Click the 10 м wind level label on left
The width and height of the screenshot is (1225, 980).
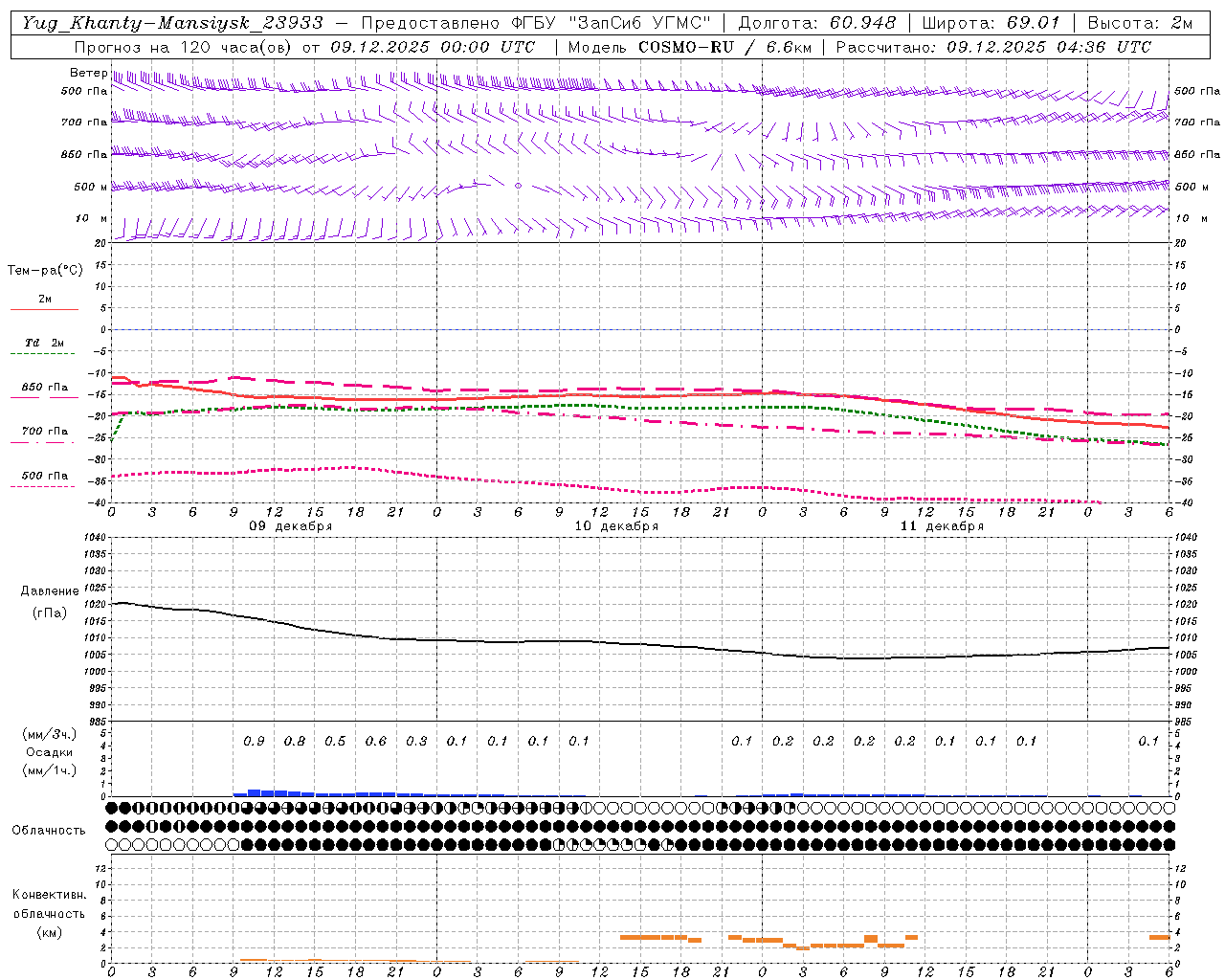pos(91,218)
